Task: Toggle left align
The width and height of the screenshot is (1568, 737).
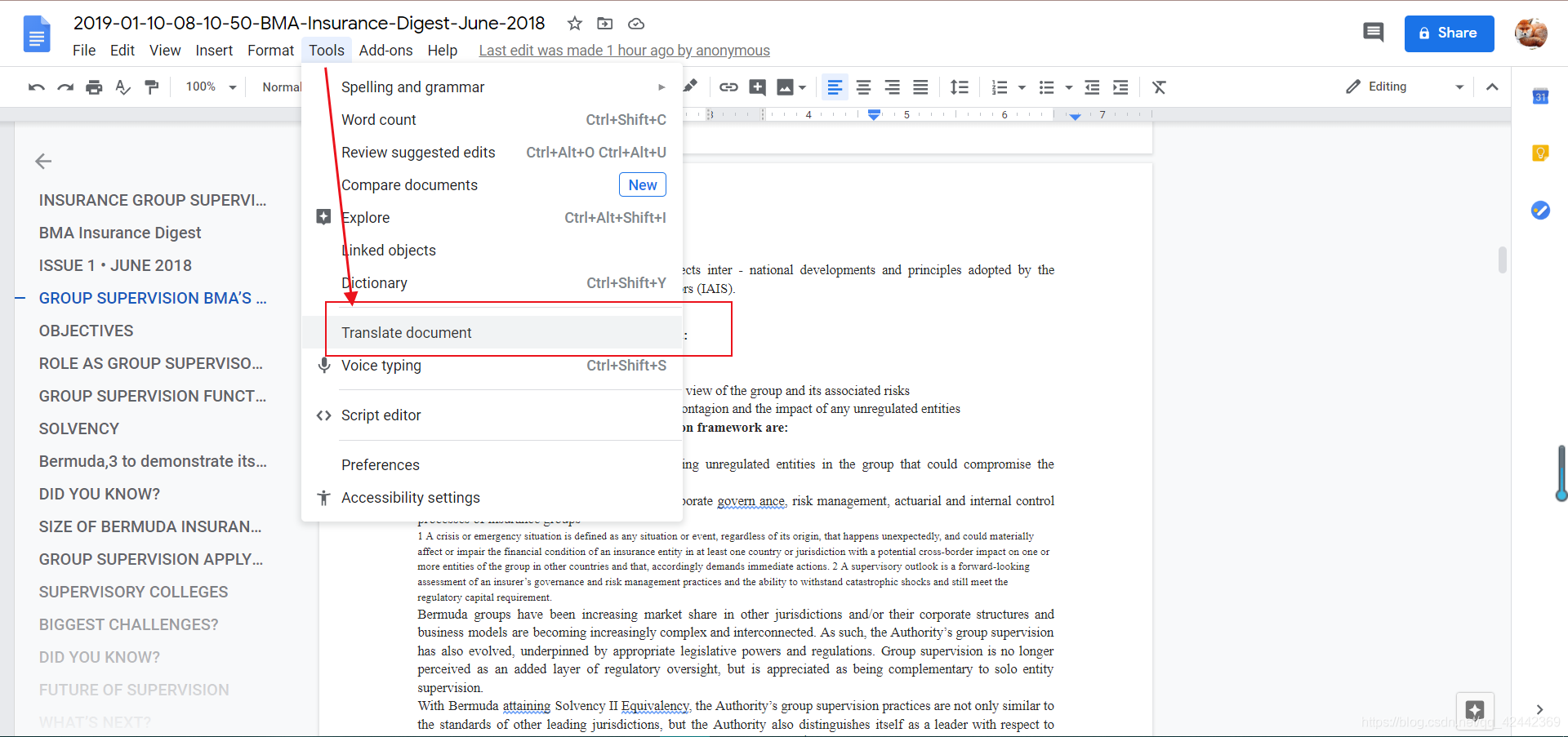Action: (835, 87)
